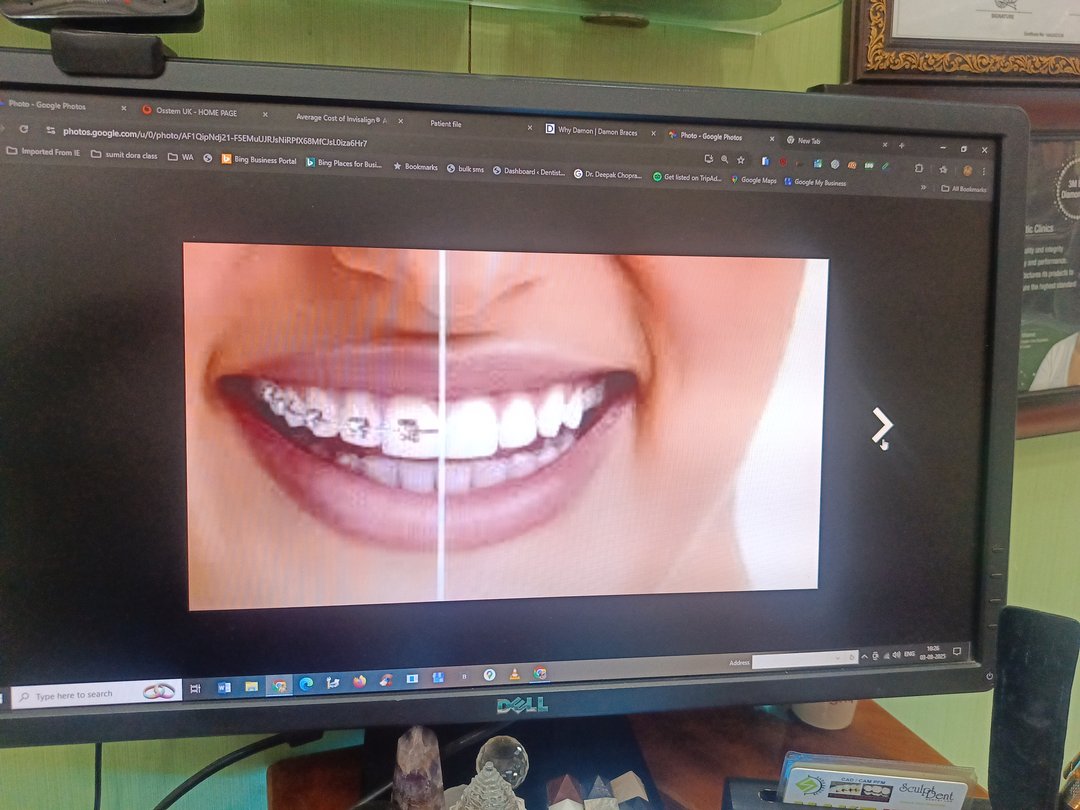Screen dimensions: 1080x810
Task: Click the photos.google.com address bar
Action: [215, 137]
